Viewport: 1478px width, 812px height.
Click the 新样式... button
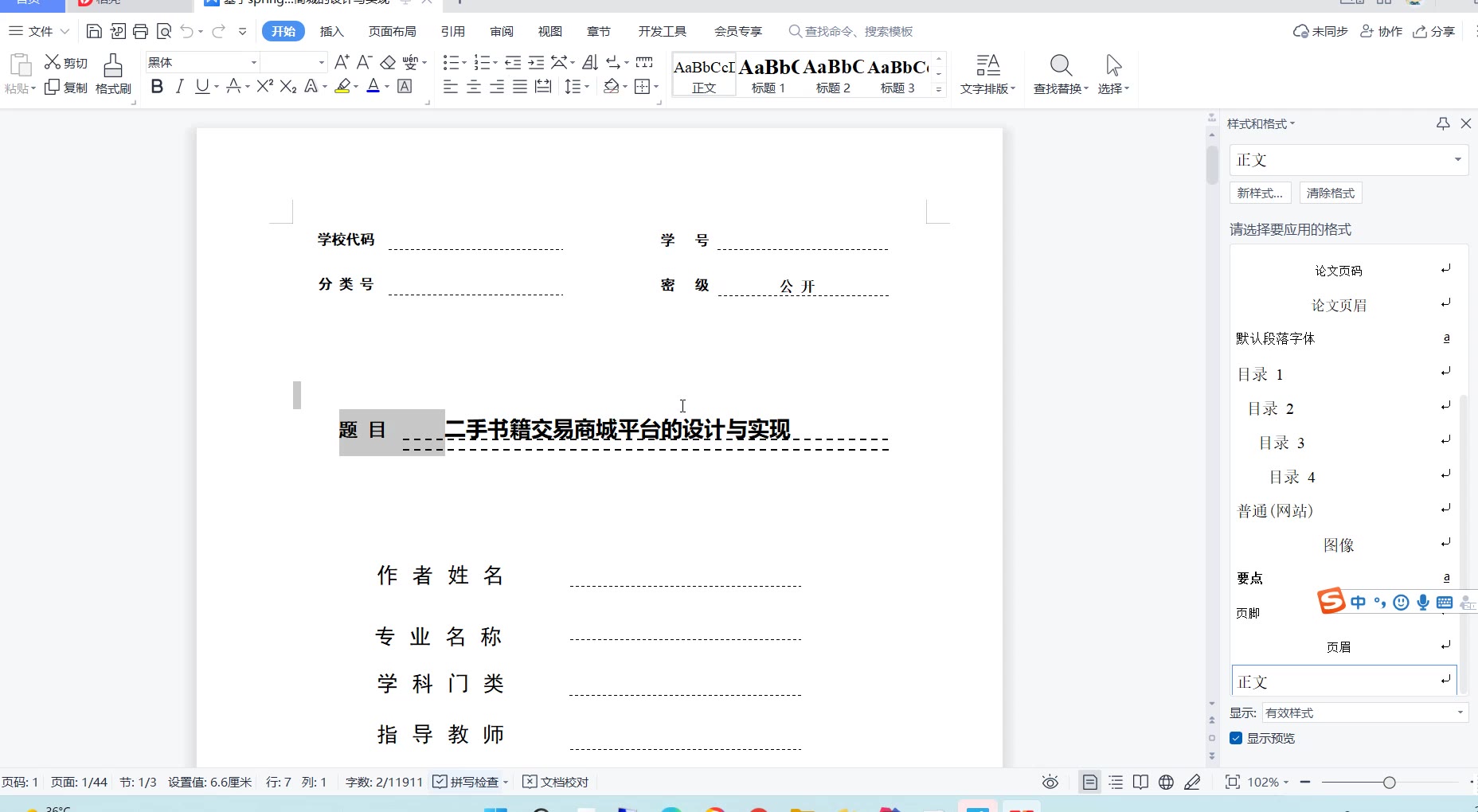[x=1260, y=193]
